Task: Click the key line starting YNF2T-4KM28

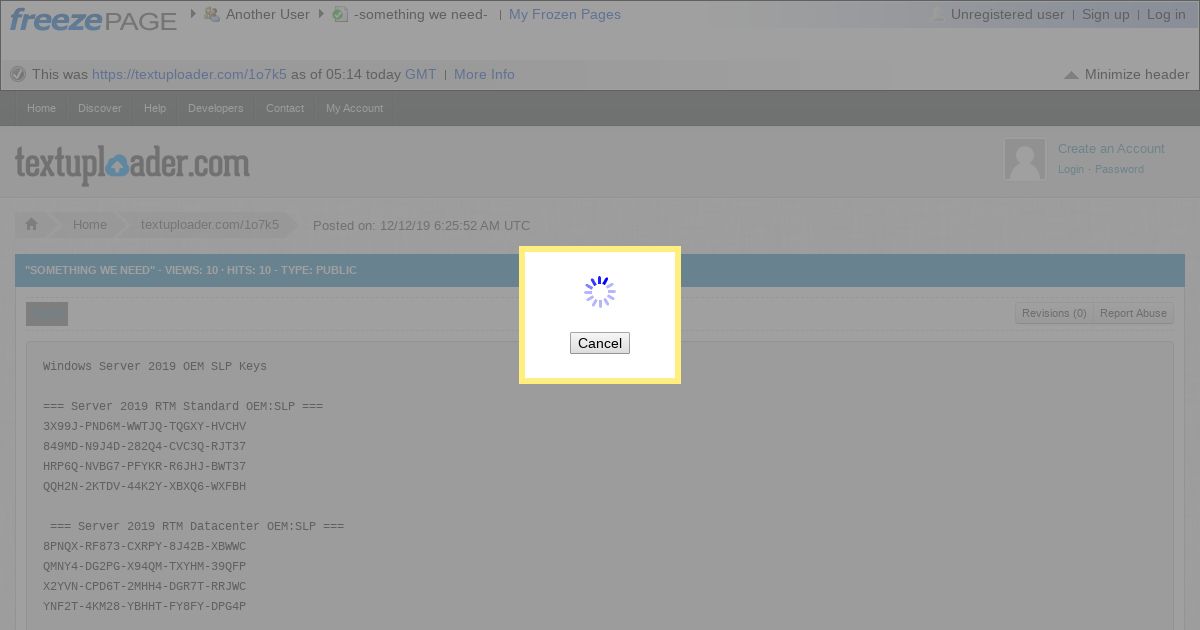Action: pos(144,606)
